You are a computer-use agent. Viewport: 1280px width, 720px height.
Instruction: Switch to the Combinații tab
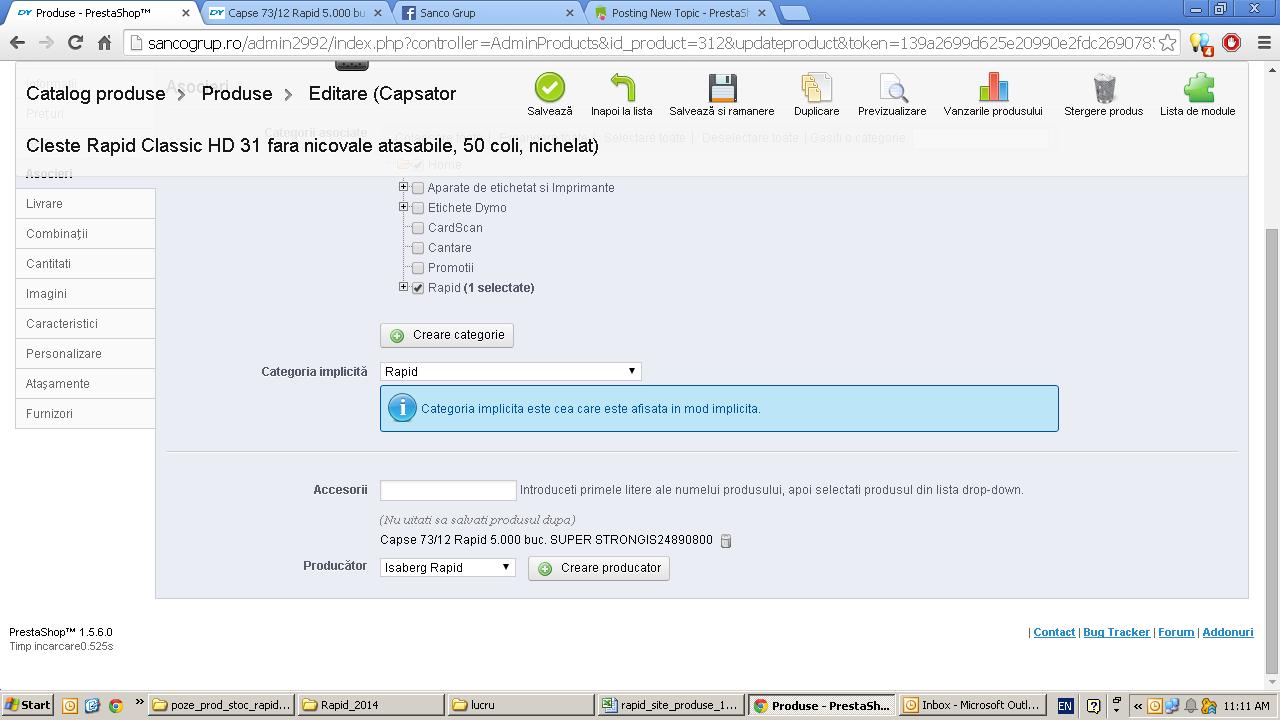(85, 234)
